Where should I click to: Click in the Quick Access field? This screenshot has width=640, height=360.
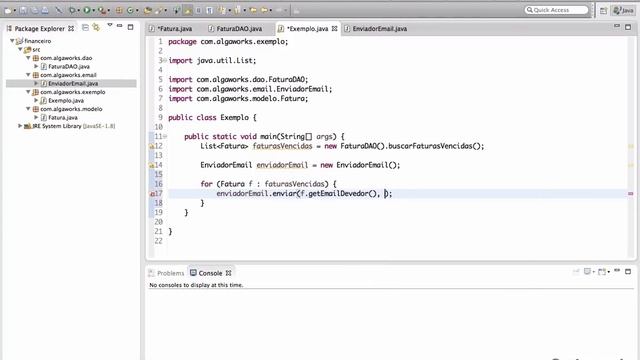point(557,10)
